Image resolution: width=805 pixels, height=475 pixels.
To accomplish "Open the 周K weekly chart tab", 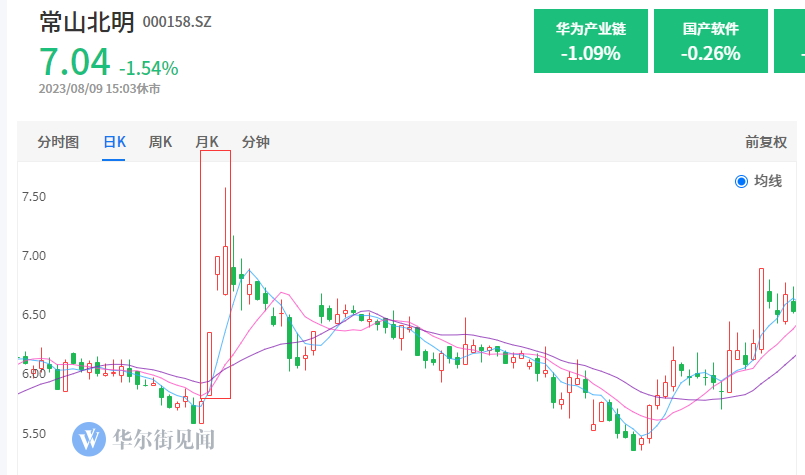I will [160, 142].
